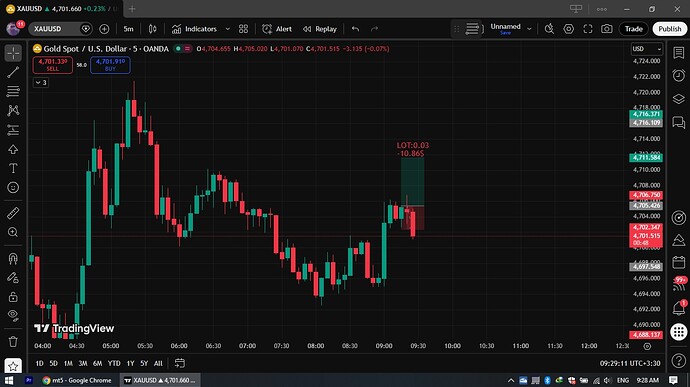Open the chart patterns tool

tap(13, 110)
